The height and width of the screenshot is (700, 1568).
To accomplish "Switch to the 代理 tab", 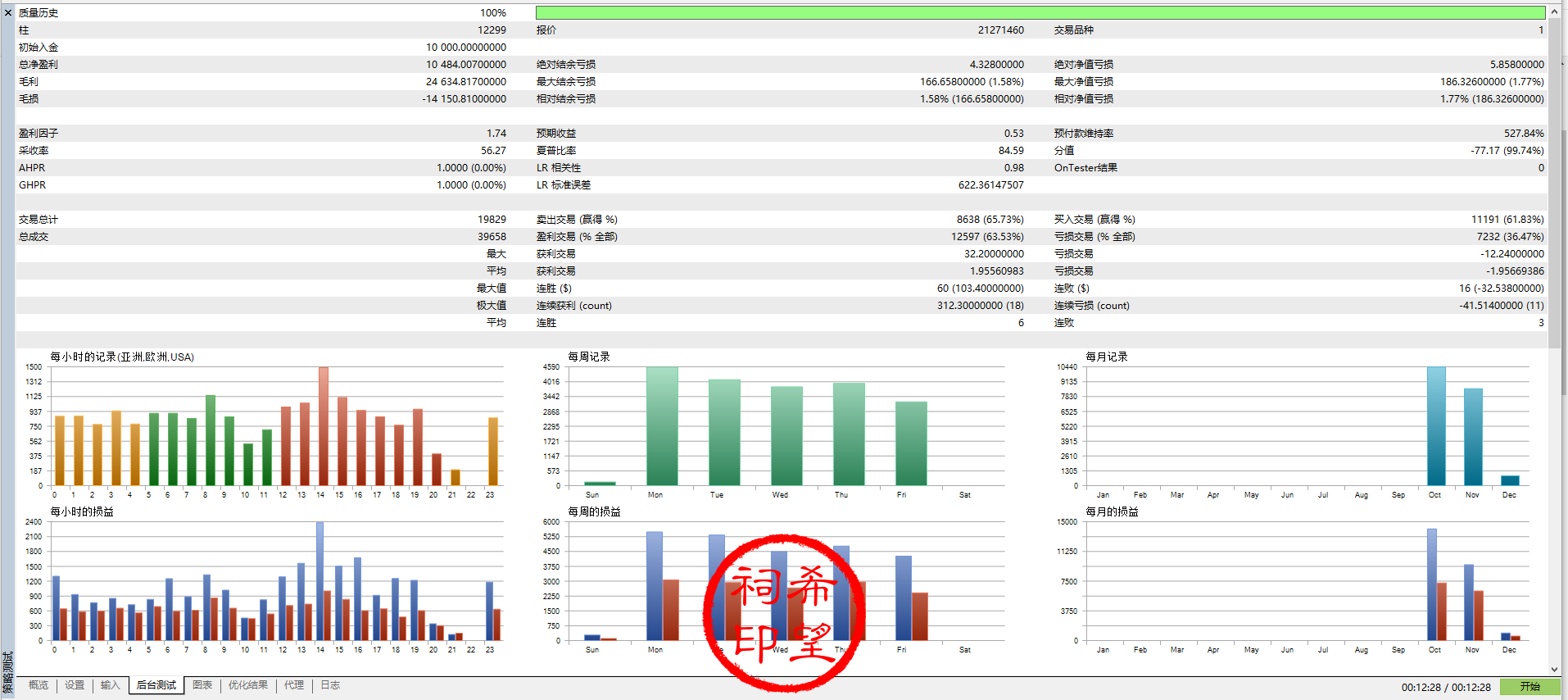I will [294, 685].
